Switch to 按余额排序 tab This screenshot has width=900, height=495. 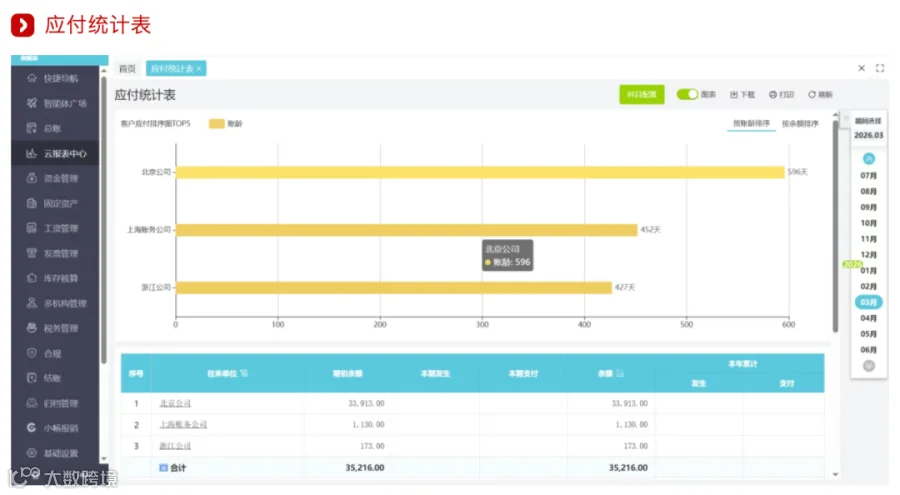click(800, 123)
